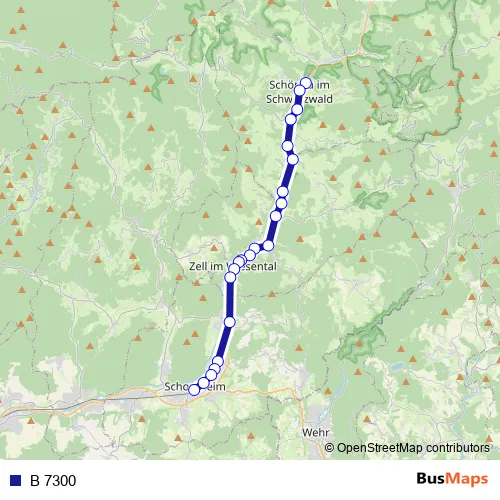The height and width of the screenshot is (500, 500).
Task: Select the stop marker covering the Zell im Wiesental label
Action: 234,269
